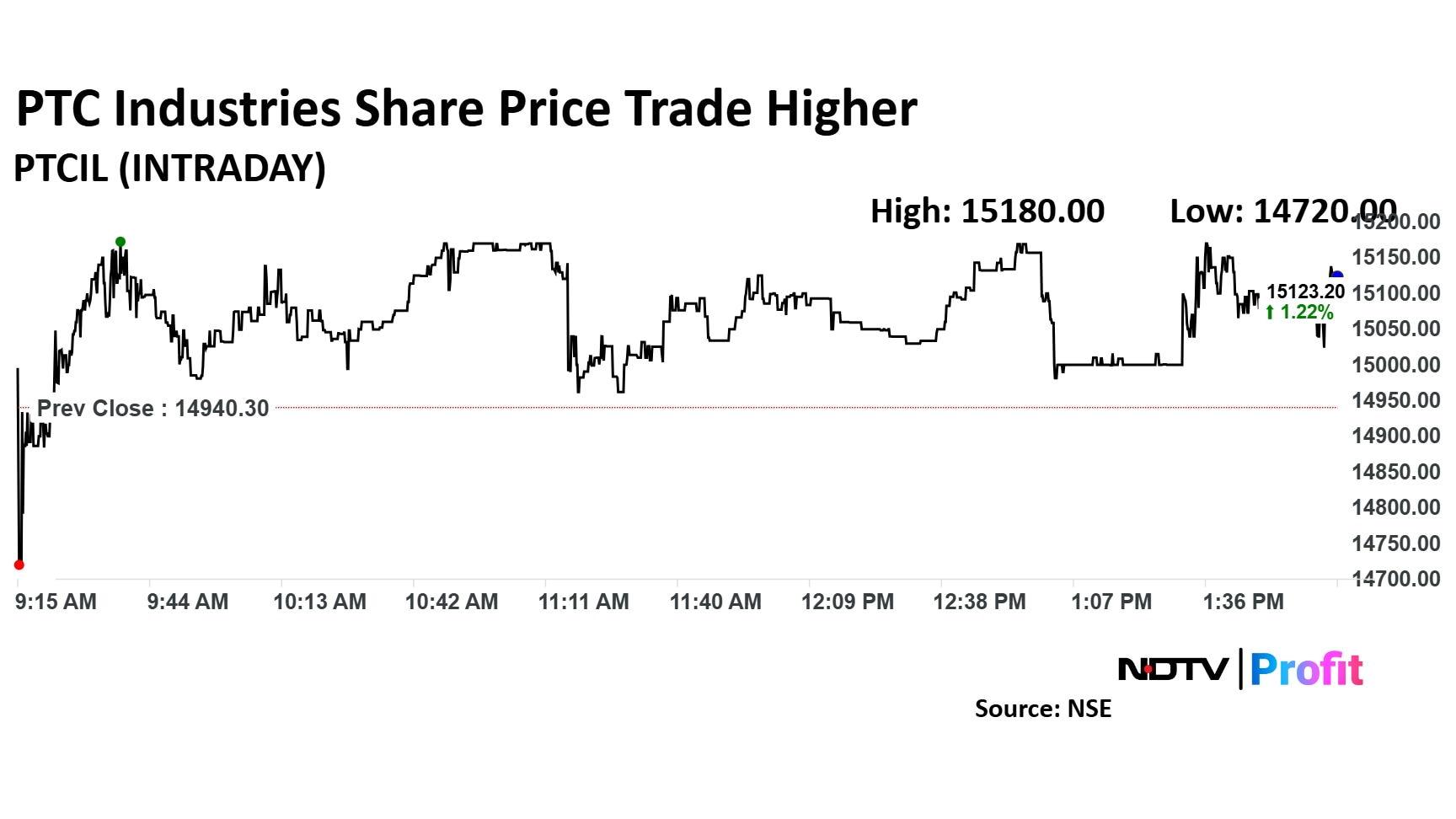Viewport: 1456px width, 819px height.
Task: Select the 9:15 AM time axis label
Action: tap(56, 602)
